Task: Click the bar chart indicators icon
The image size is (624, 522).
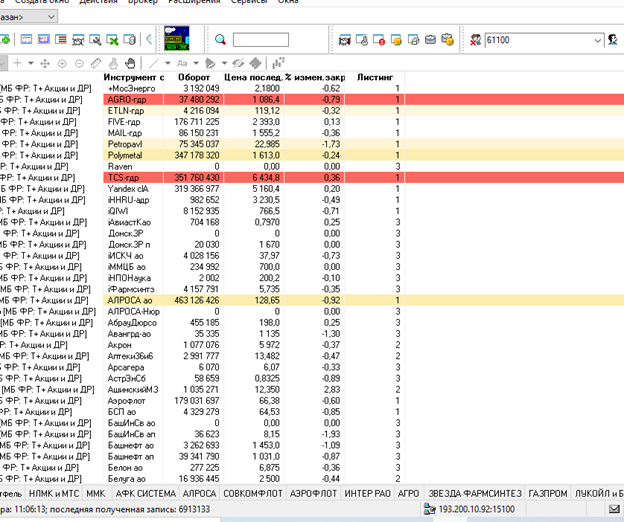Action: tap(279, 63)
